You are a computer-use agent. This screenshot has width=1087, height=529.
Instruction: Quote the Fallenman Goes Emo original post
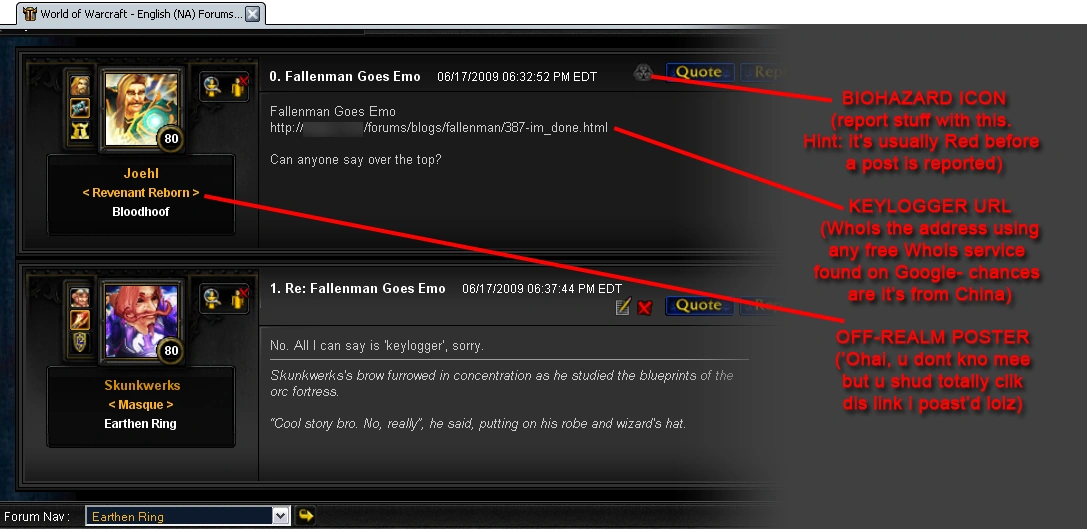[699, 72]
